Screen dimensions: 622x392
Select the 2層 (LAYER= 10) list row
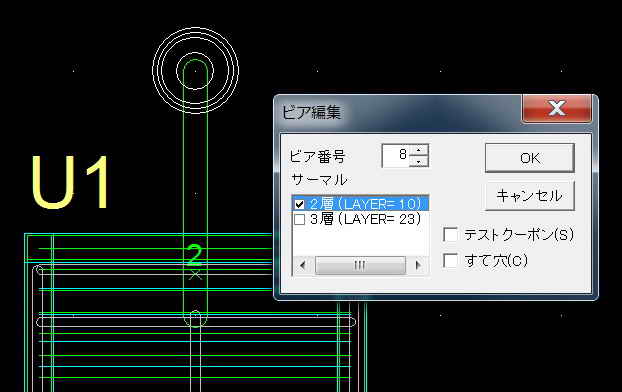[x=361, y=204]
